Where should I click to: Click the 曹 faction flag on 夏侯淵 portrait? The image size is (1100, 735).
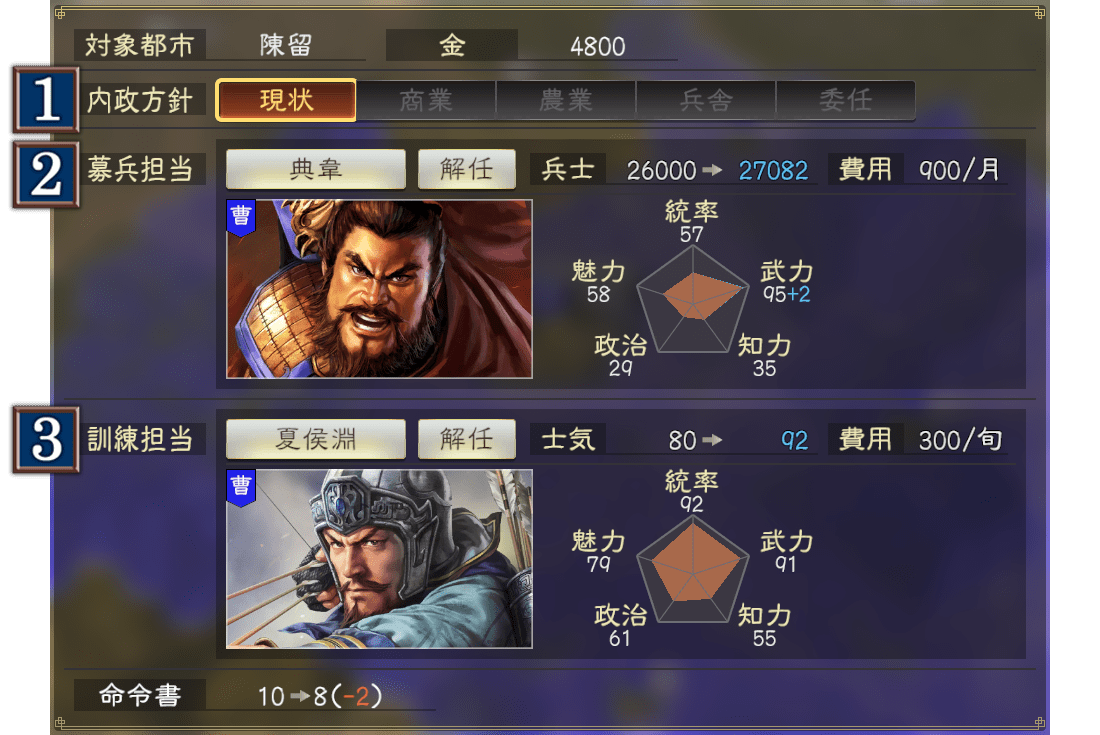click(241, 488)
